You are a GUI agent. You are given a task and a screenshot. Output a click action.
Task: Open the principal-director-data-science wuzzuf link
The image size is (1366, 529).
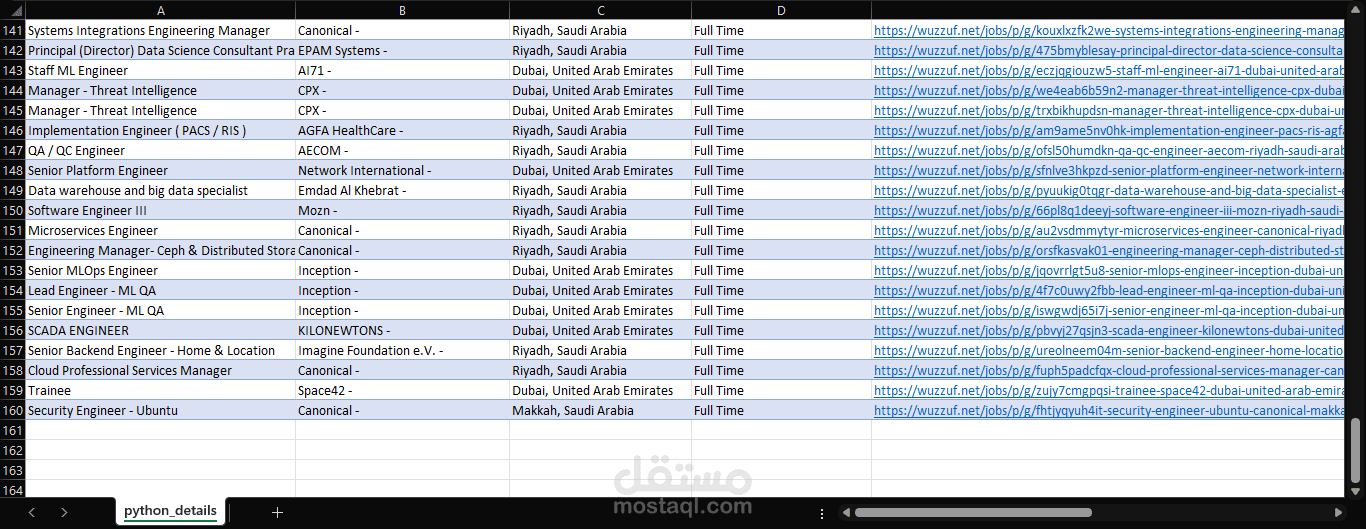coord(1109,50)
